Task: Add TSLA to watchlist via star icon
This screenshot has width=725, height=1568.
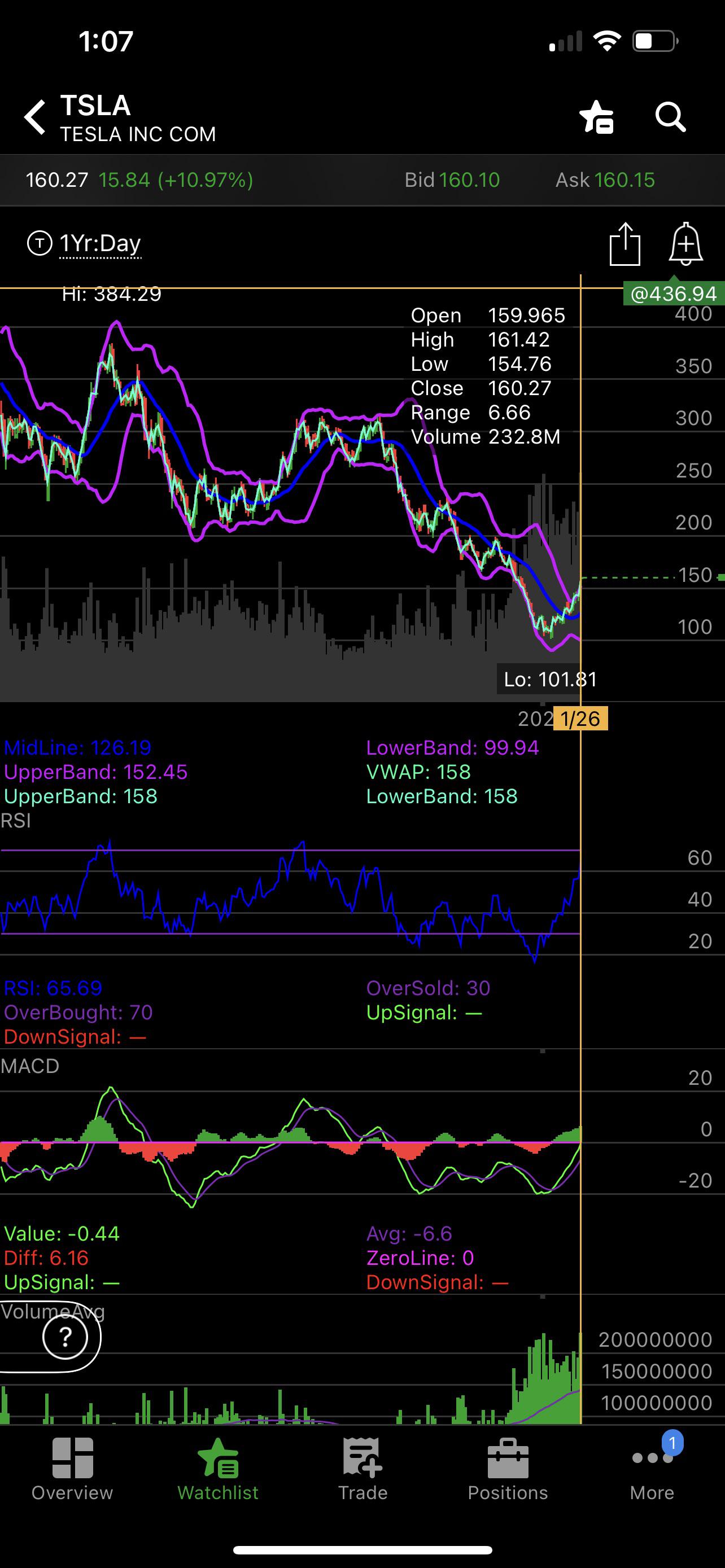Action: pyautogui.click(x=597, y=117)
